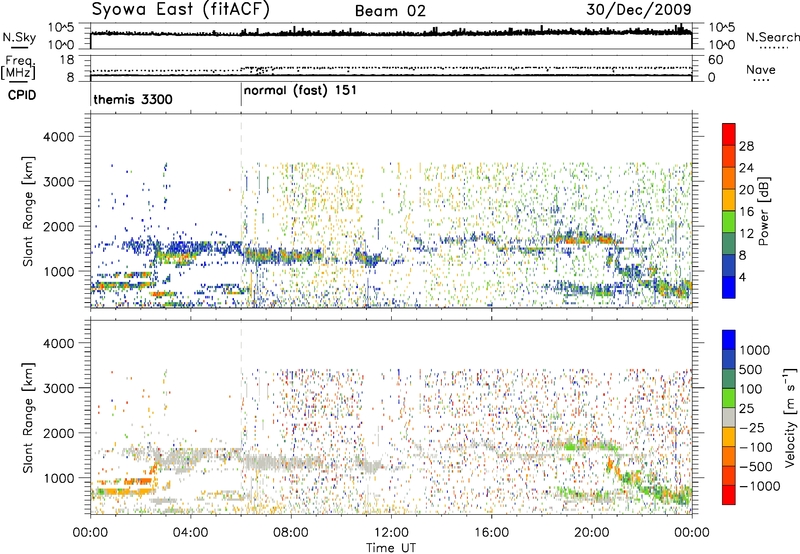
Task: Click the '60' Nave axis tick
Action: tap(715, 60)
